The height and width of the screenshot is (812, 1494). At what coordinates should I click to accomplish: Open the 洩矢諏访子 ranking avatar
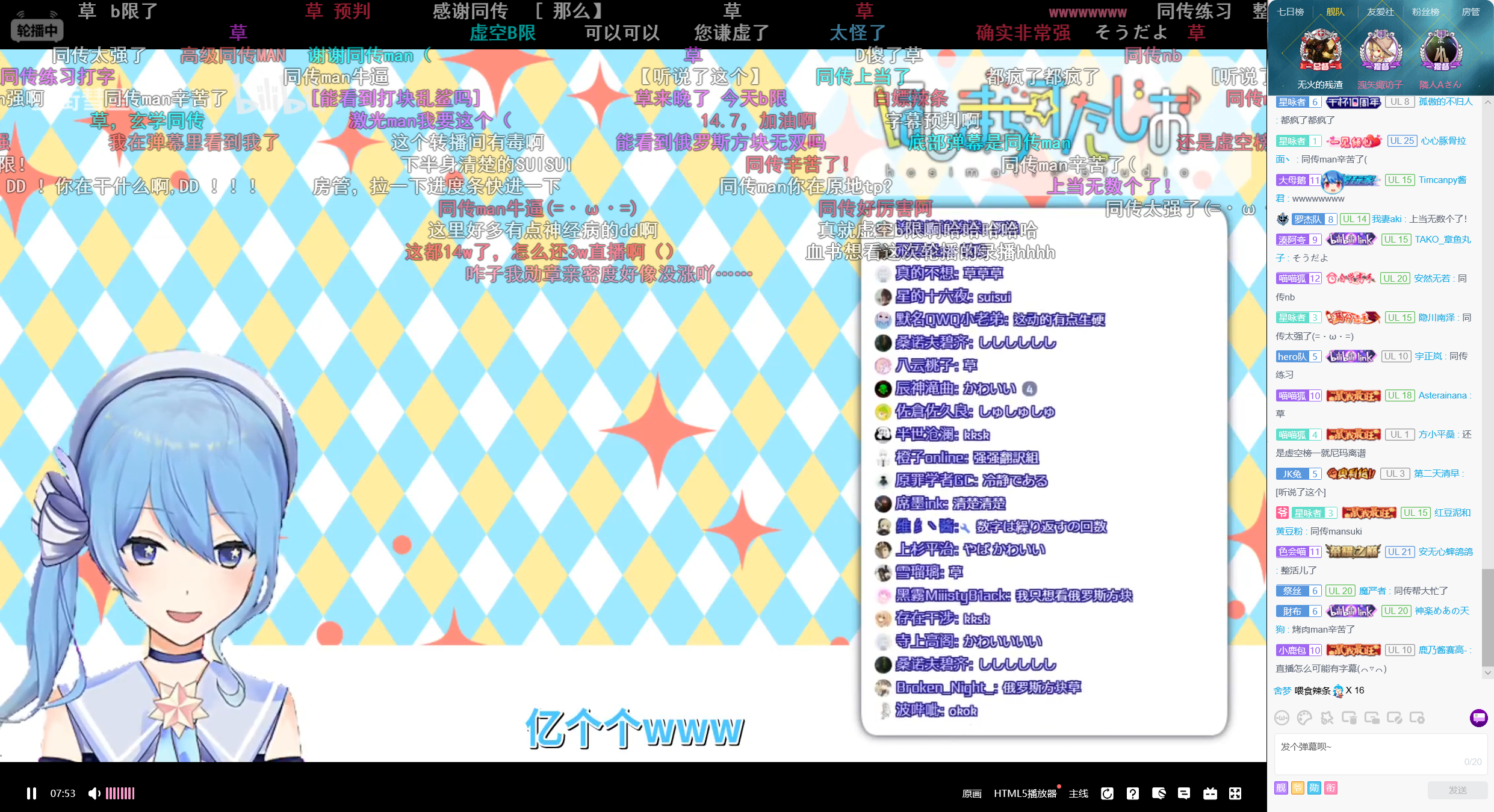(1381, 51)
